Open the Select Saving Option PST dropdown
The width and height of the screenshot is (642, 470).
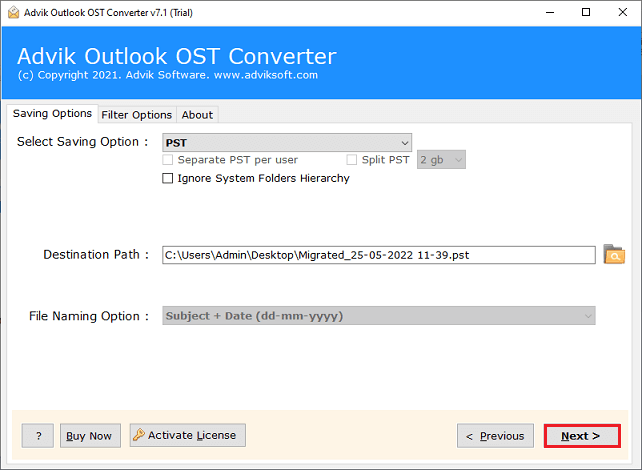click(287, 142)
